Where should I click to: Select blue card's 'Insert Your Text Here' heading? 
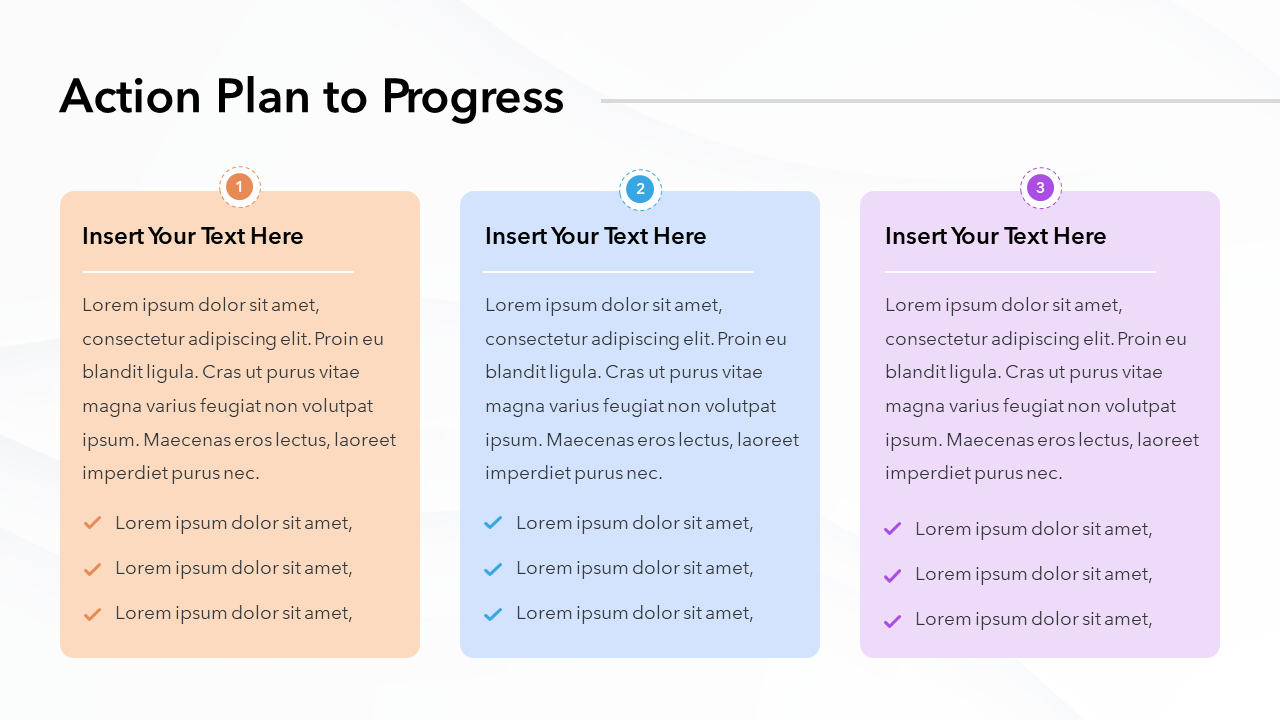tap(595, 236)
